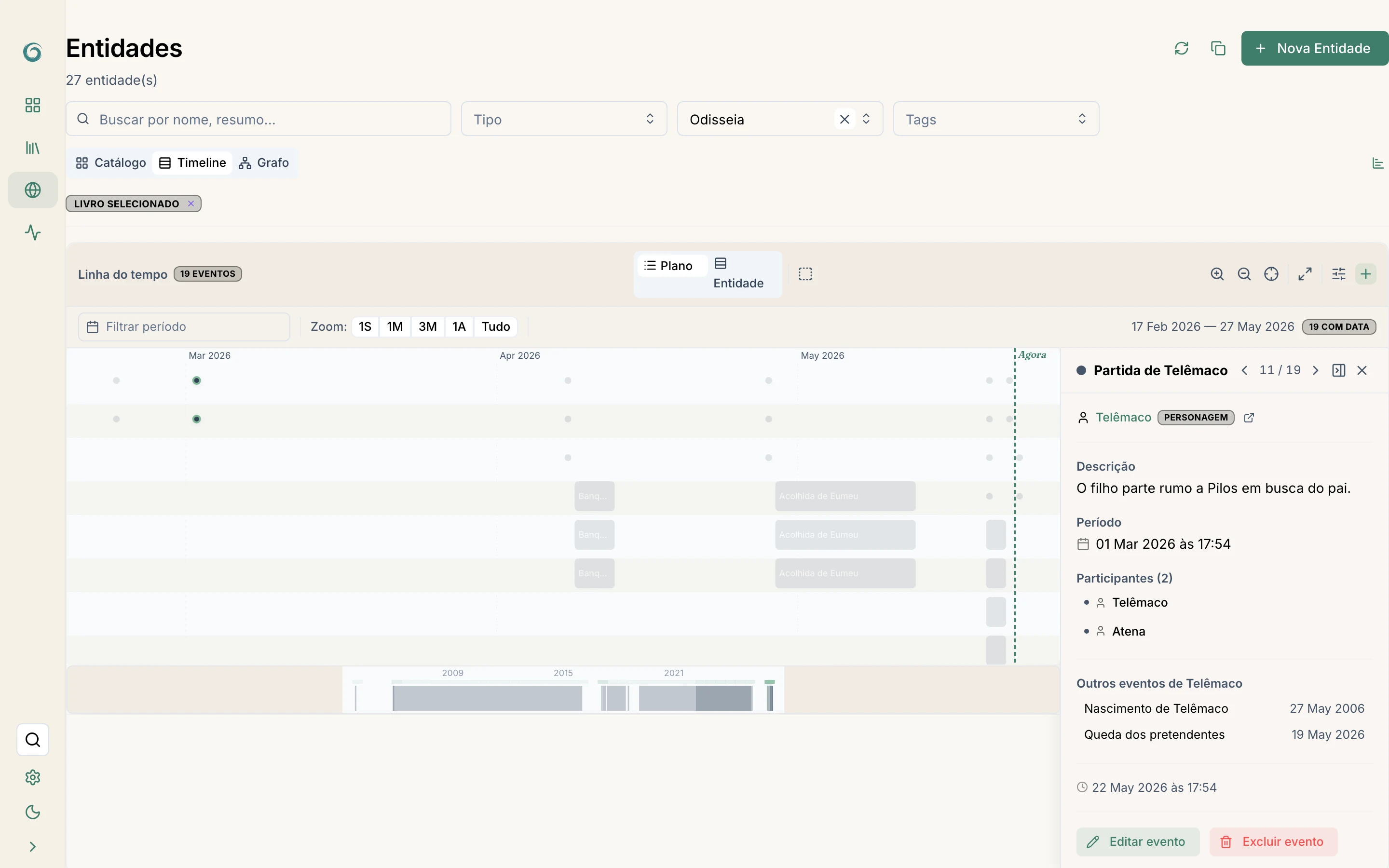This screenshot has width=1389, height=868.
Task: Open Telêmaco in external view icon
Action: [x=1249, y=417]
